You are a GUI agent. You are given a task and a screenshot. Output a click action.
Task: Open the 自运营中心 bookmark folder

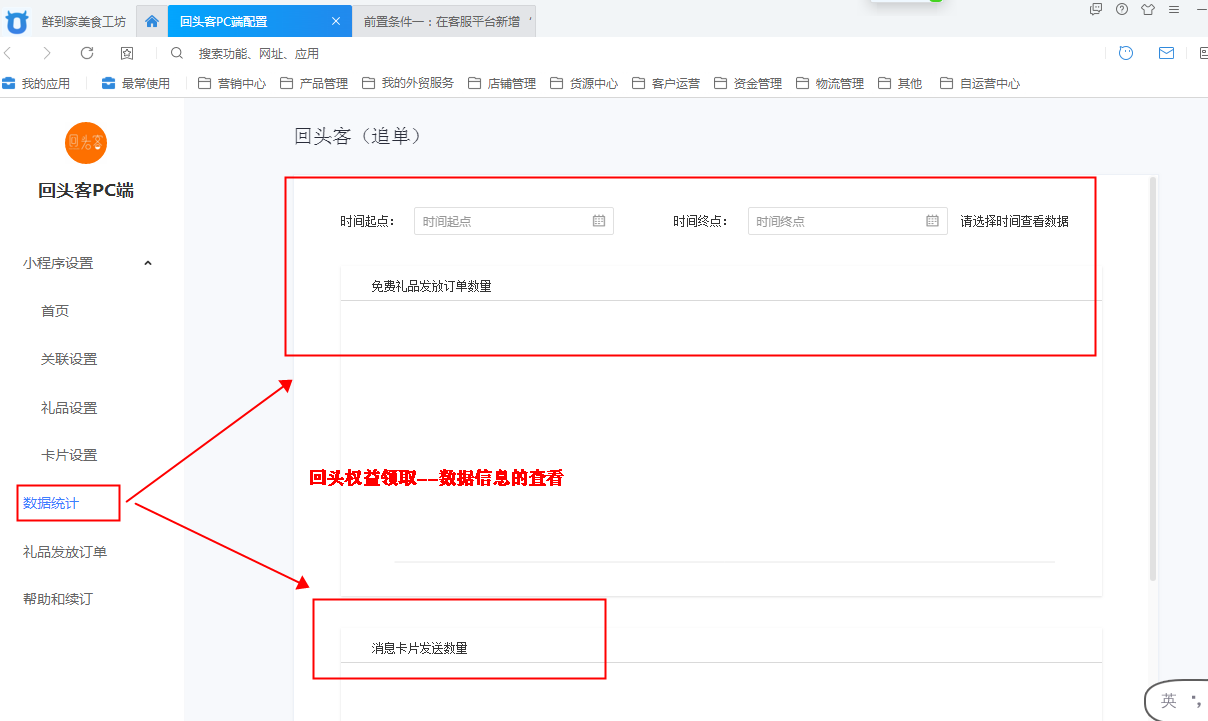980,84
